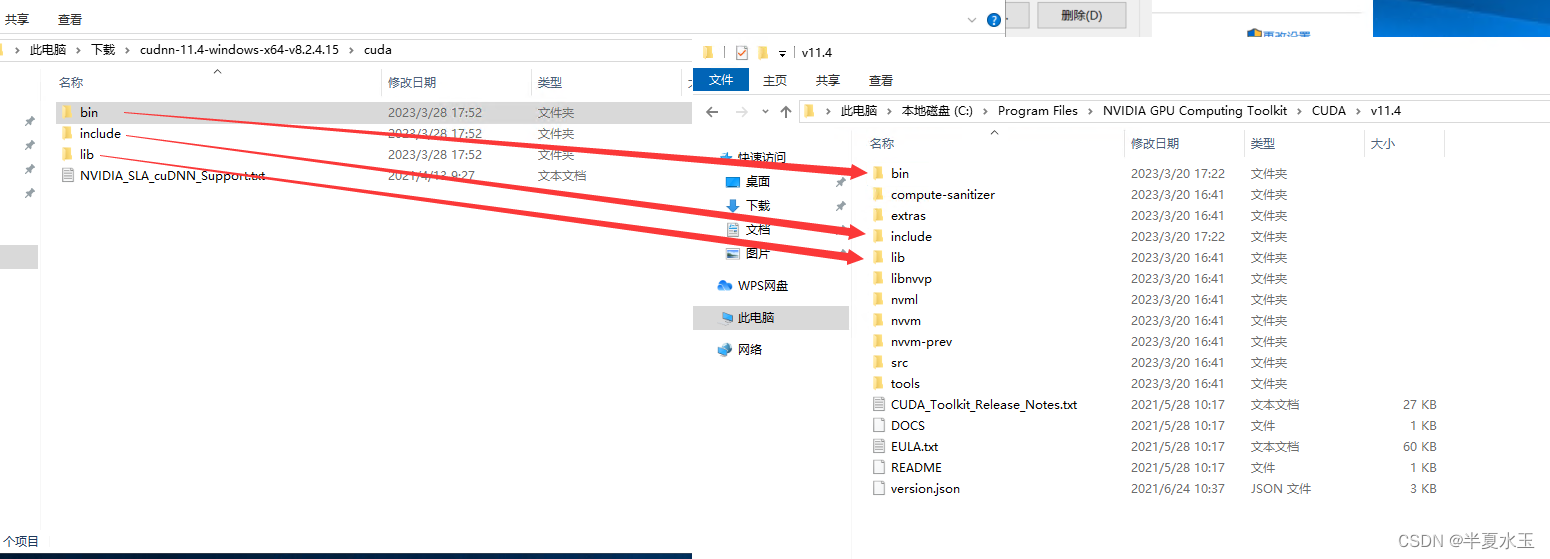Image resolution: width=1550 pixels, height=559 pixels.
Task: Click the lib folder name in v11.4 window
Action: (898, 257)
